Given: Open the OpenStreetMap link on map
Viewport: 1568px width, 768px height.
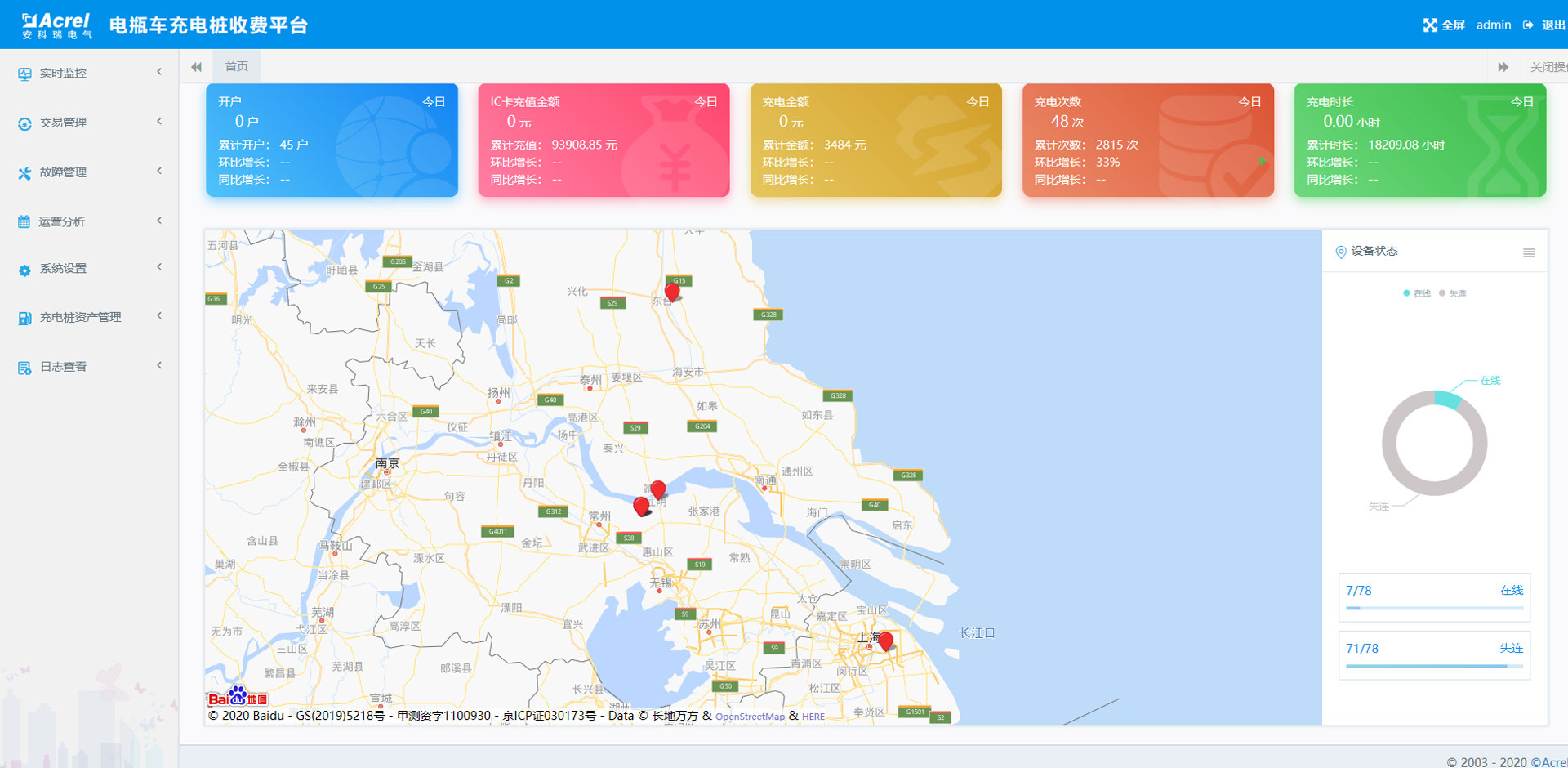Looking at the screenshot, I should (750, 717).
